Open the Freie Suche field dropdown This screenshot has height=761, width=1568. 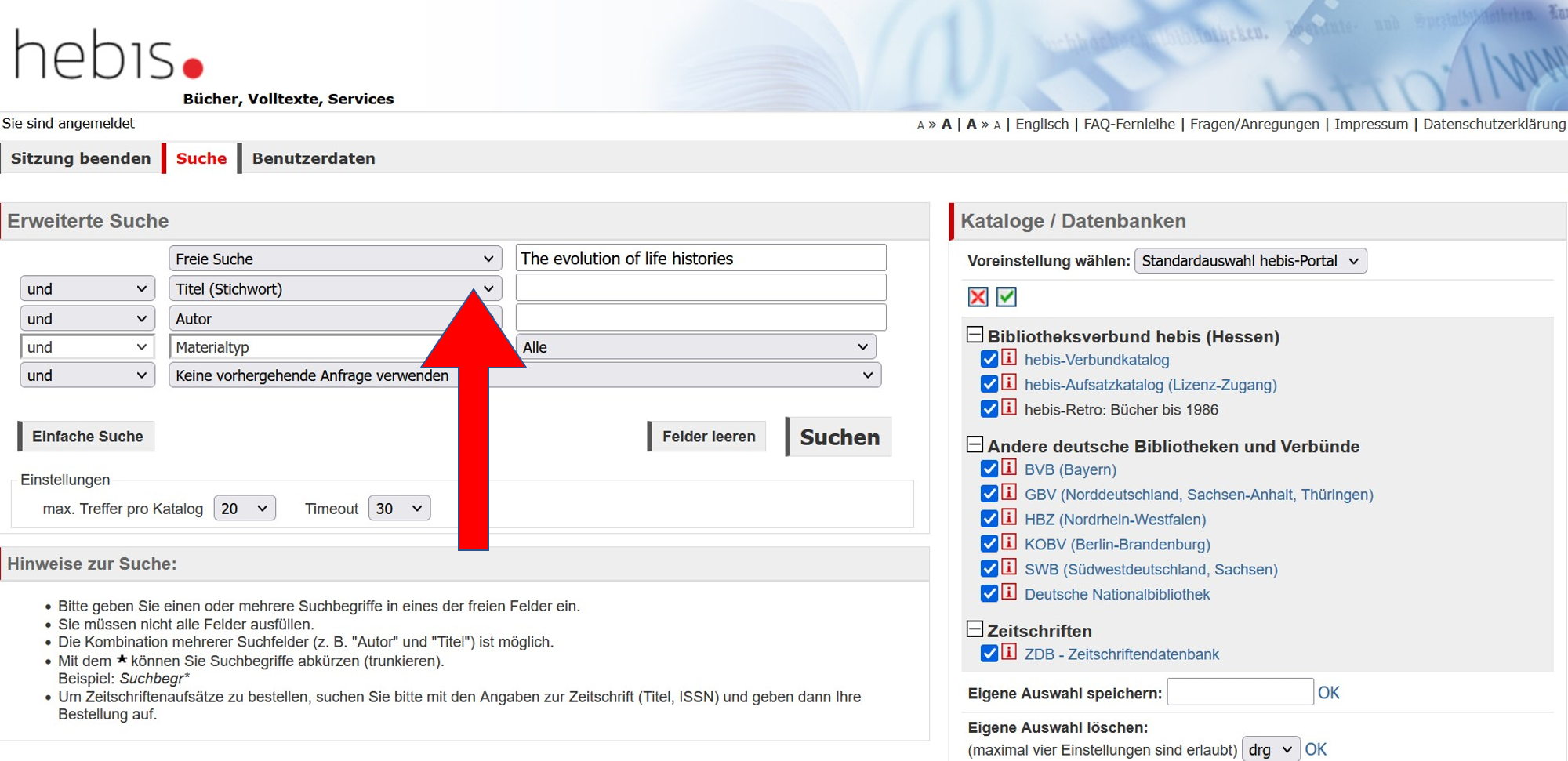click(335, 259)
